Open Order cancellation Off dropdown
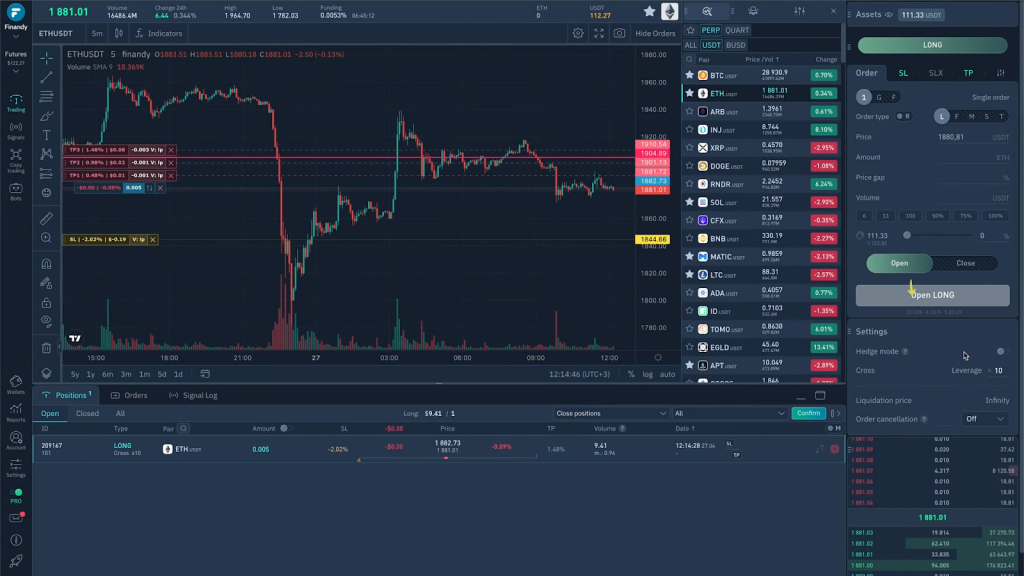The image size is (1024, 576). point(984,419)
